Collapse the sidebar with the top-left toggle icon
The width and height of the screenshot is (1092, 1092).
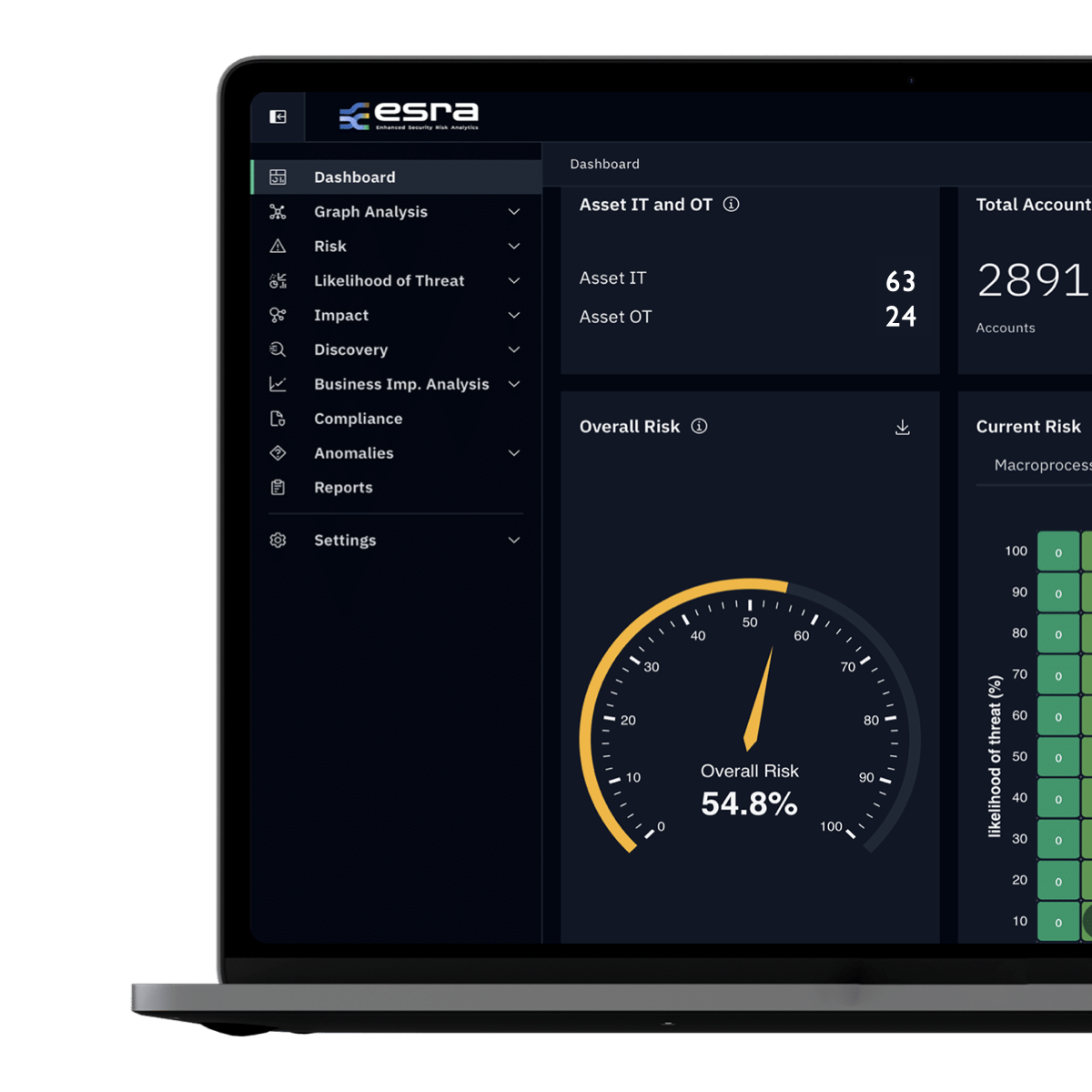click(x=278, y=116)
